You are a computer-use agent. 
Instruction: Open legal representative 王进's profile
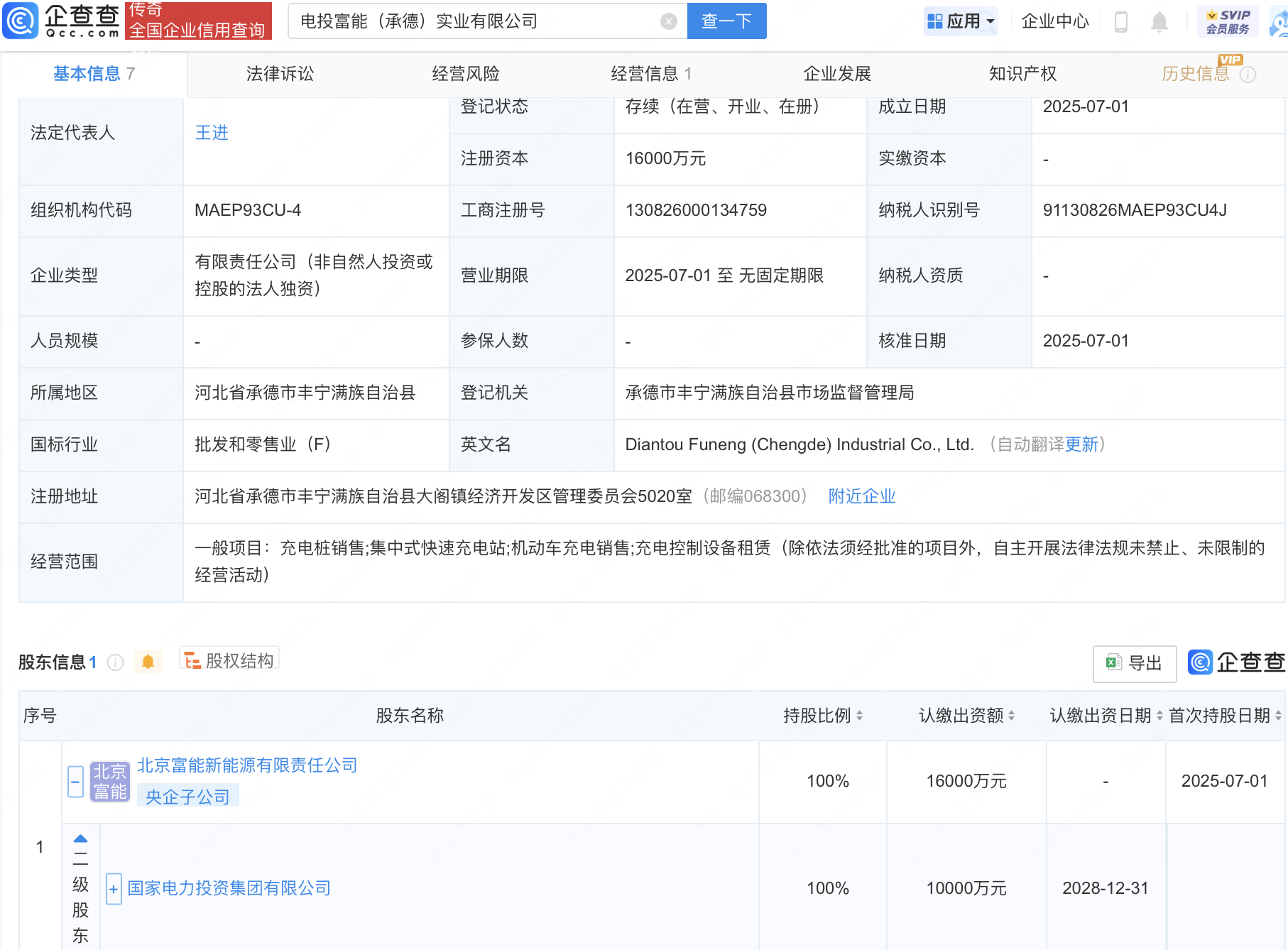[212, 133]
